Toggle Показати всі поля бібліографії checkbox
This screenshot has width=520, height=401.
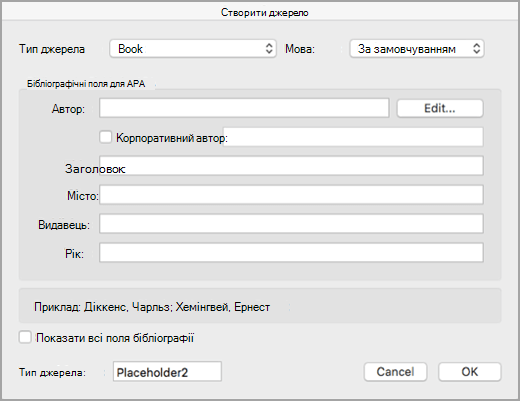(25, 337)
